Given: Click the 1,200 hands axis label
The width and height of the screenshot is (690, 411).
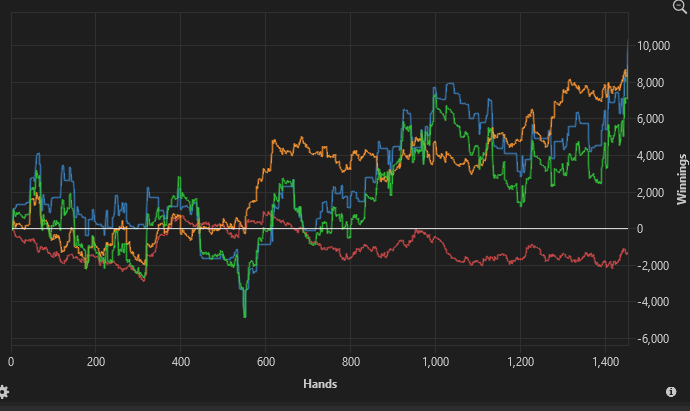Looking at the screenshot, I should [x=521, y=362].
